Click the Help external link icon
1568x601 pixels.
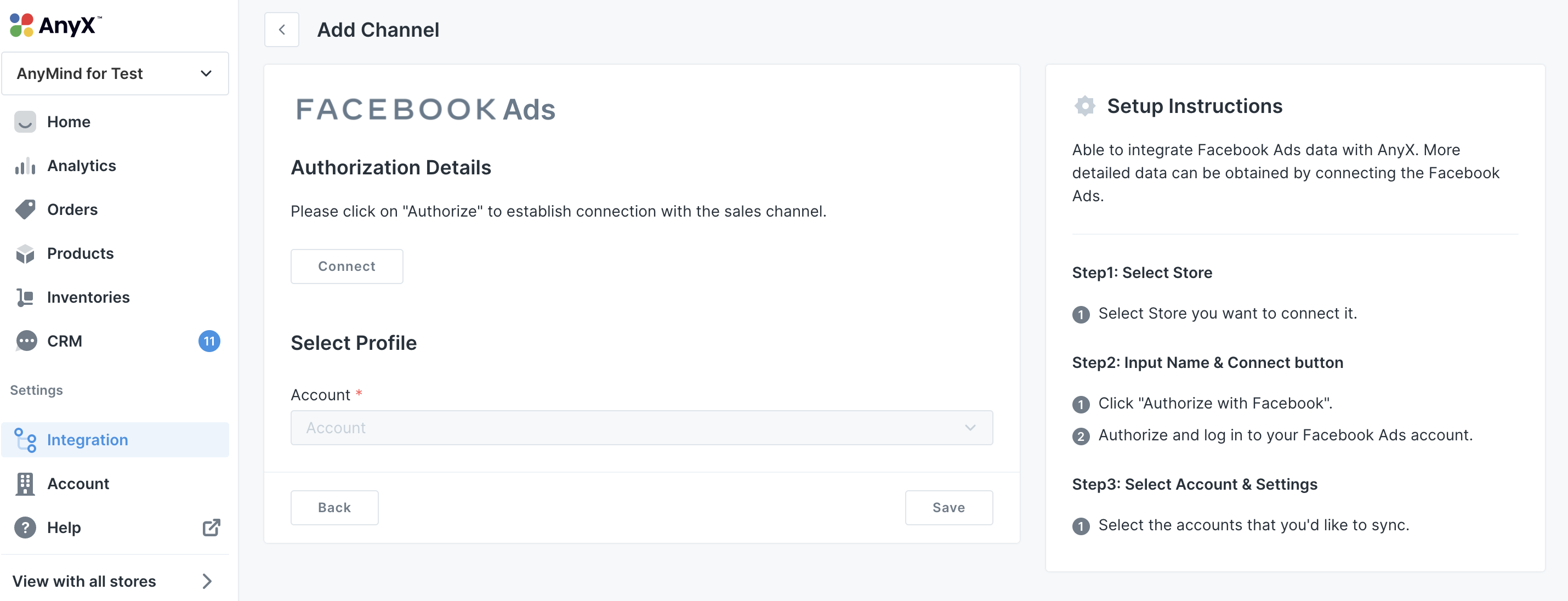(x=211, y=528)
